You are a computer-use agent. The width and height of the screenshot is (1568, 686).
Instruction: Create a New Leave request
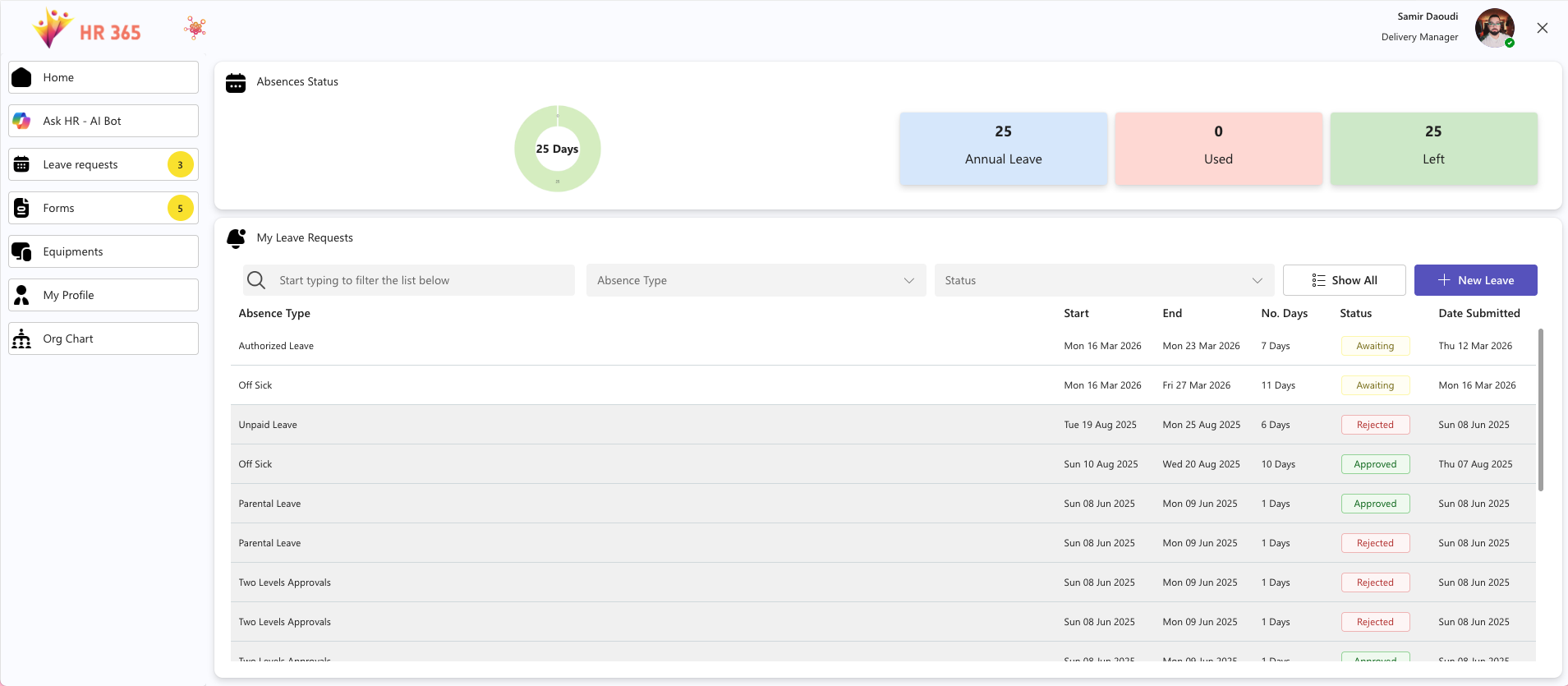pos(1475,280)
